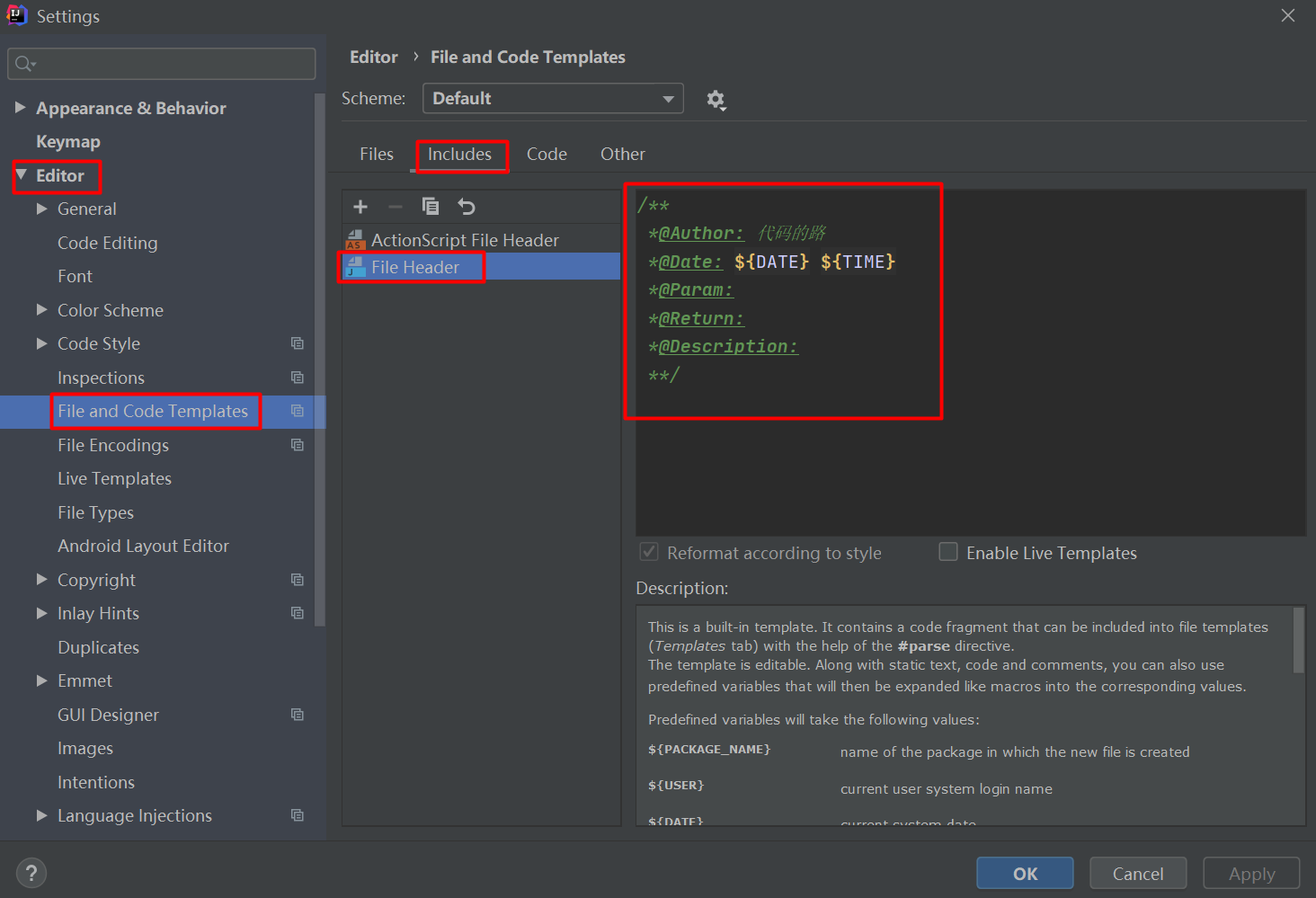Open the scheme settings gear menu
Image resolution: width=1316 pixels, height=898 pixels.
click(x=716, y=99)
